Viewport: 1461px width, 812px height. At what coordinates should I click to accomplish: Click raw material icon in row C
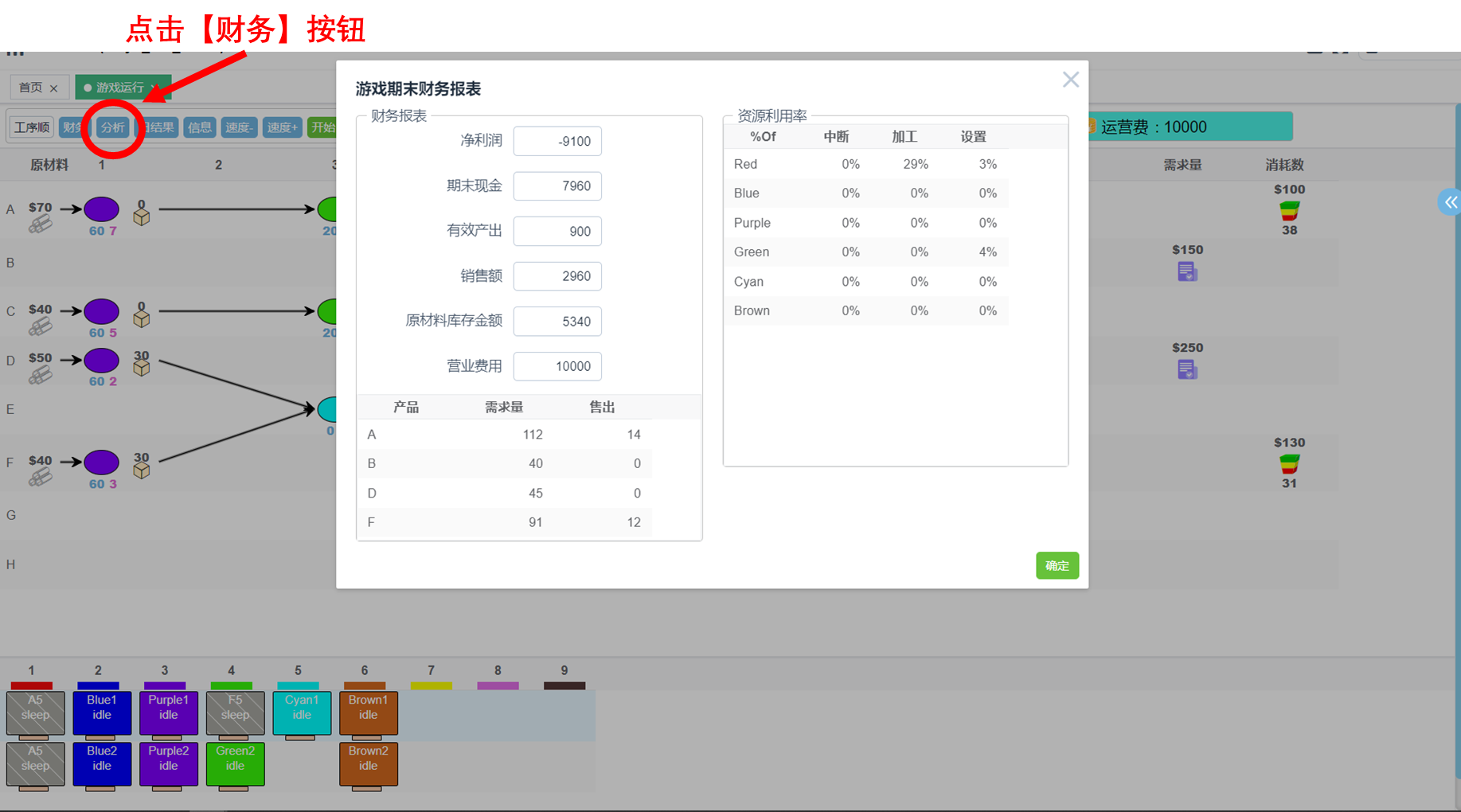40,326
